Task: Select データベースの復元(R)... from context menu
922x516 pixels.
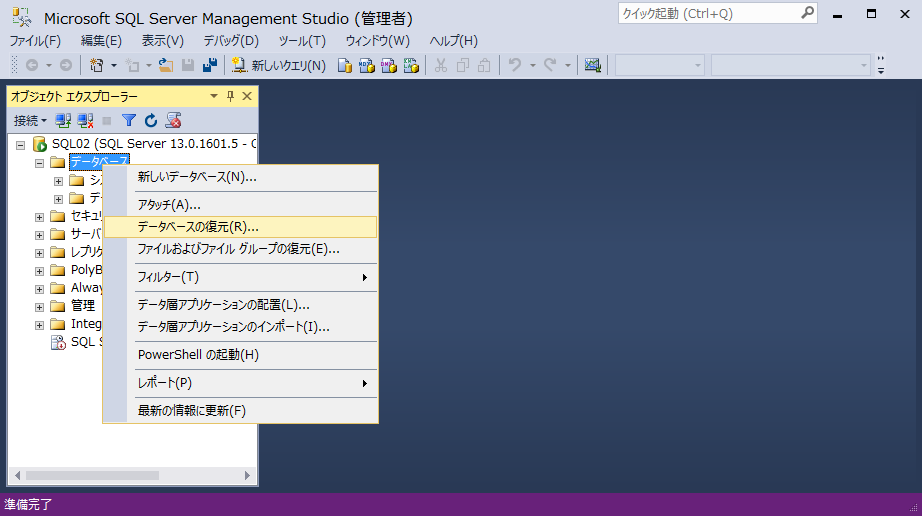Action: pos(198,227)
